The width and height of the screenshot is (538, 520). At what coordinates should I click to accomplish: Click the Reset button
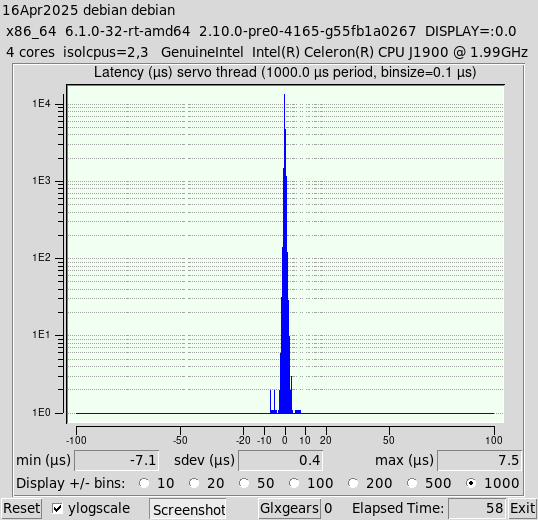tap(21, 508)
